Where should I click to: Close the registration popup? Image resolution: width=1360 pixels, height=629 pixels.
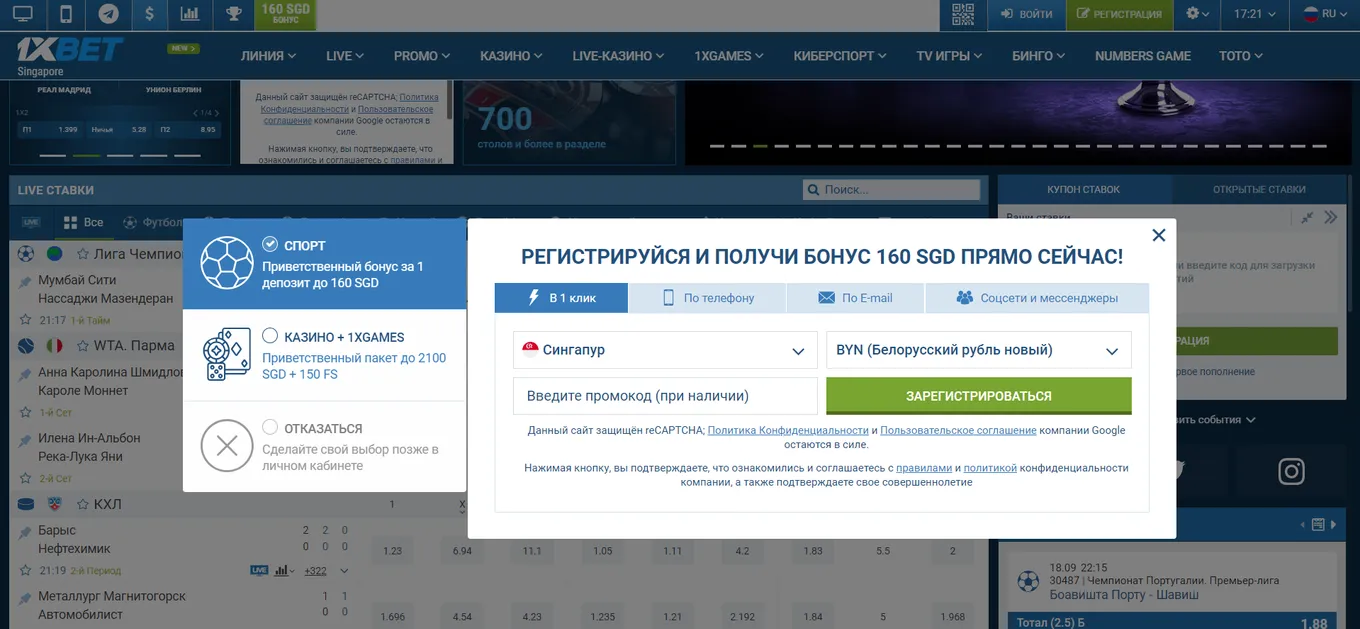(1159, 235)
